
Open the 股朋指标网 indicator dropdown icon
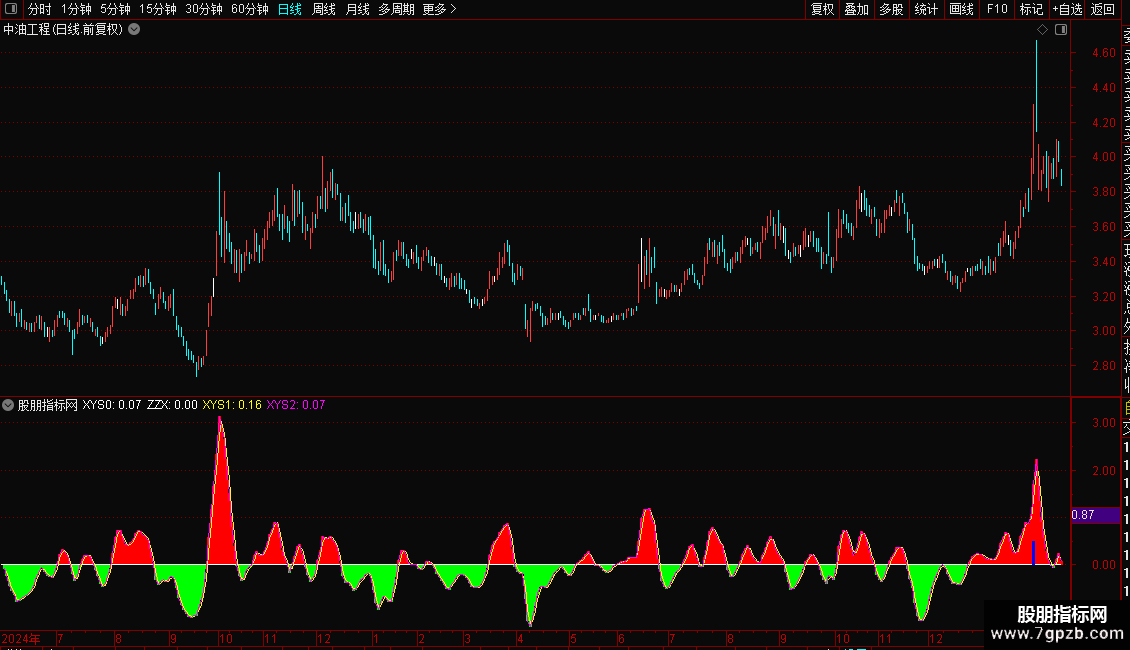[8, 405]
